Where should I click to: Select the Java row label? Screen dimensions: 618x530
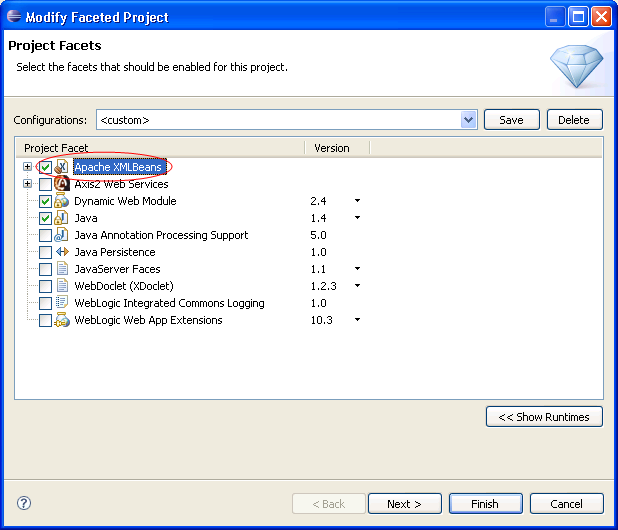click(86, 218)
